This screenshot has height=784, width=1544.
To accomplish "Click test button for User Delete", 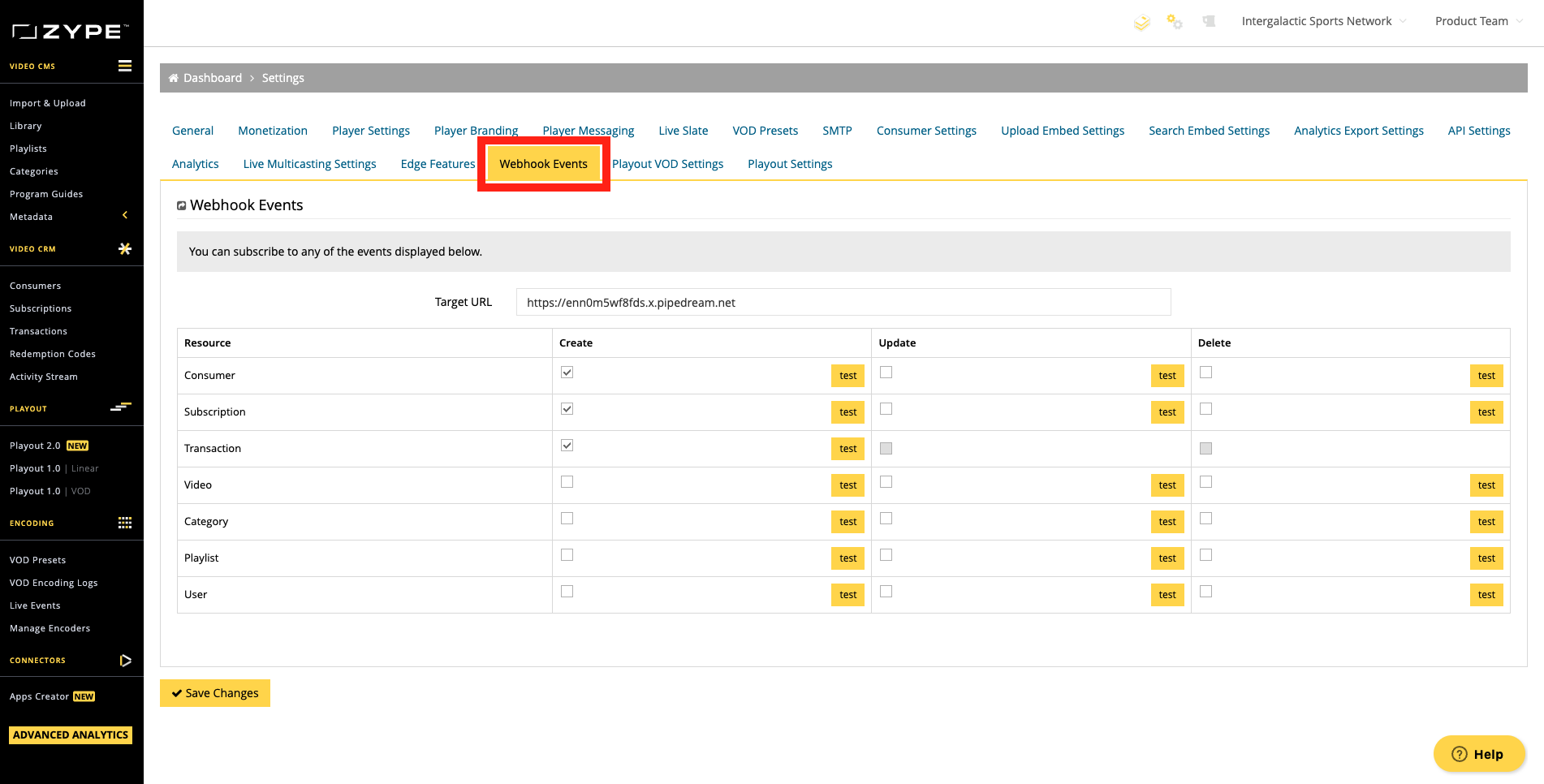I will click(x=1486, y=595).
